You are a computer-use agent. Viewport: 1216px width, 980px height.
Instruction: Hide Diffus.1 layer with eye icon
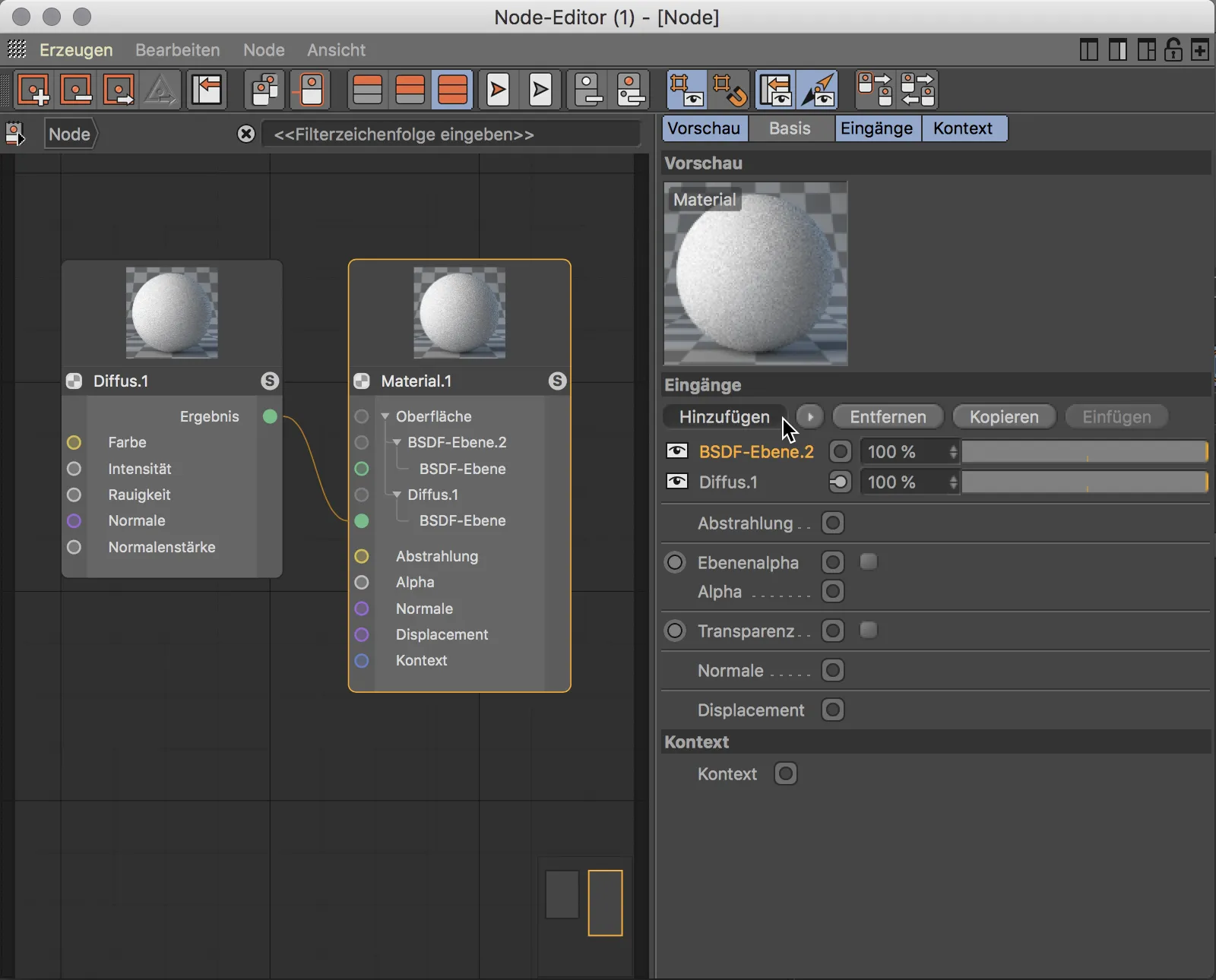(x=676, y=482)
